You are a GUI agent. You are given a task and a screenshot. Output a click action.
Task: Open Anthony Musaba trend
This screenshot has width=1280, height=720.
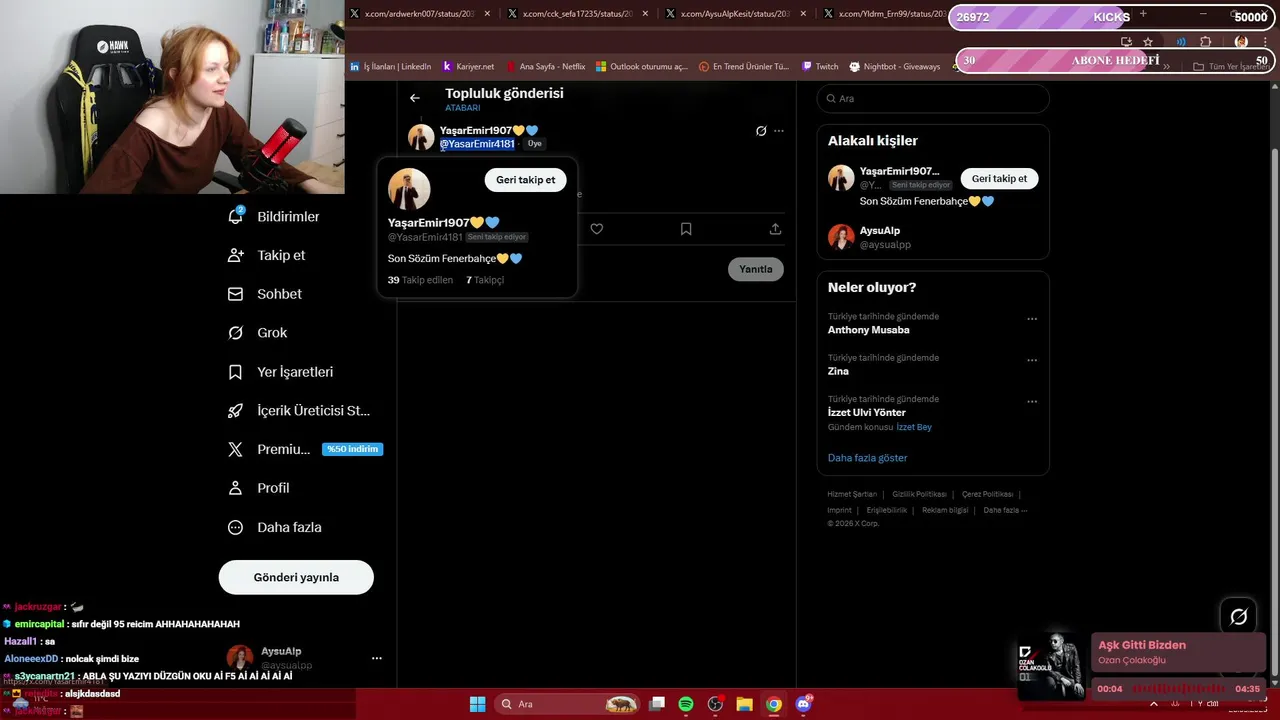coord(869,330)
